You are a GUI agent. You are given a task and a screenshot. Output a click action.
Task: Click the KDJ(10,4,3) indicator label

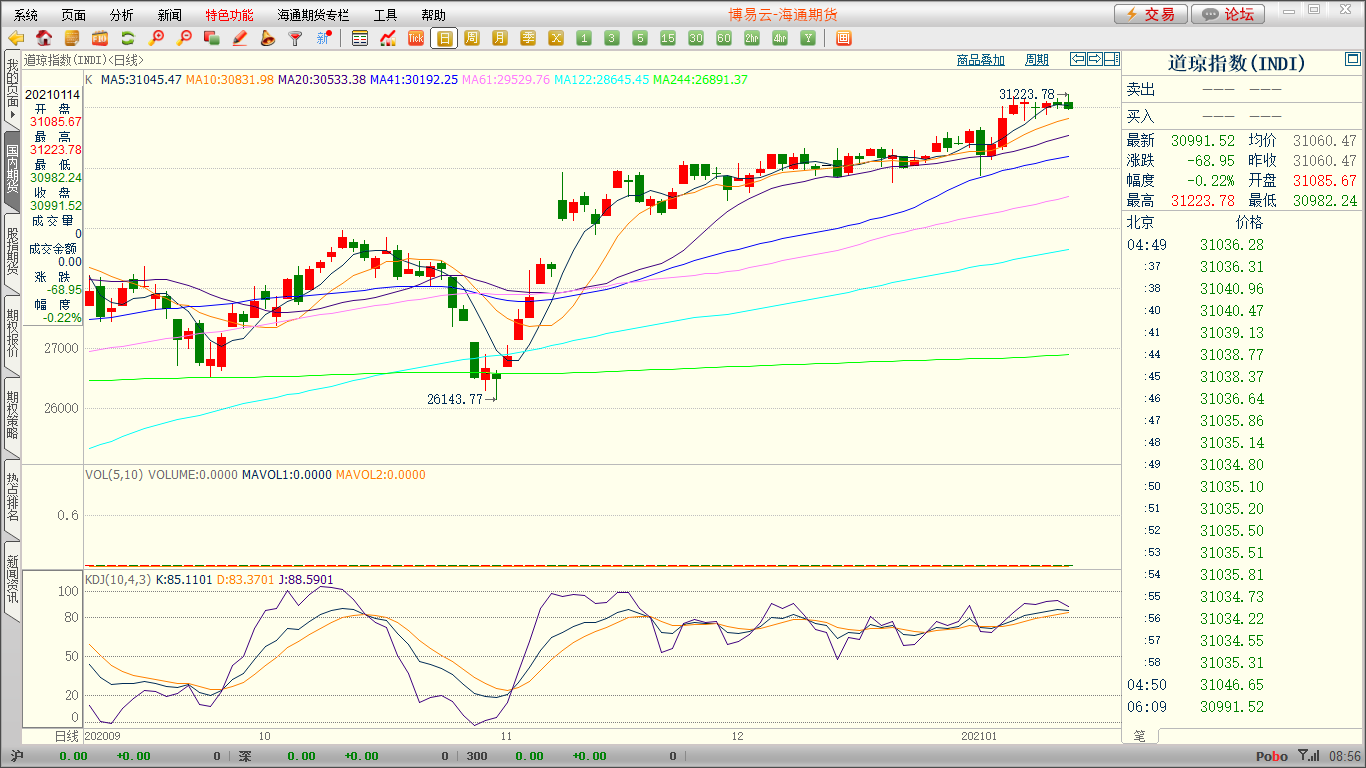pos(118,580)
